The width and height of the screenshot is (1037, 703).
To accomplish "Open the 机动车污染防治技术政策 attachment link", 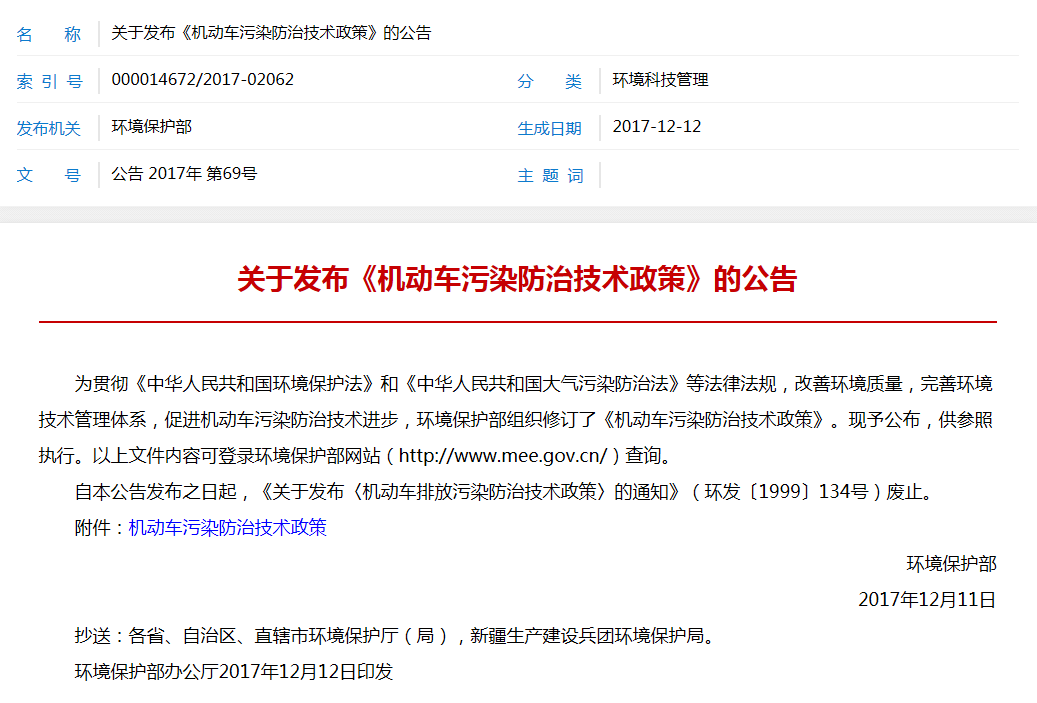I will click(x=227, y=528).
